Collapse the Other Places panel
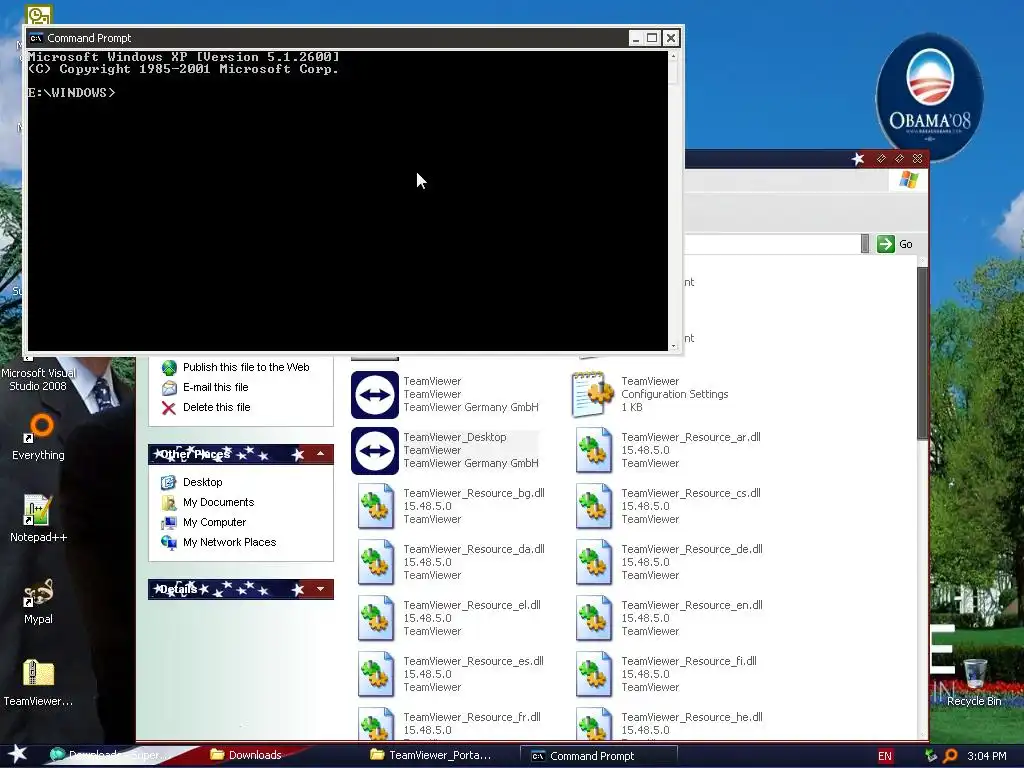This screenshot has width=1024, height=768. point(321,454)
